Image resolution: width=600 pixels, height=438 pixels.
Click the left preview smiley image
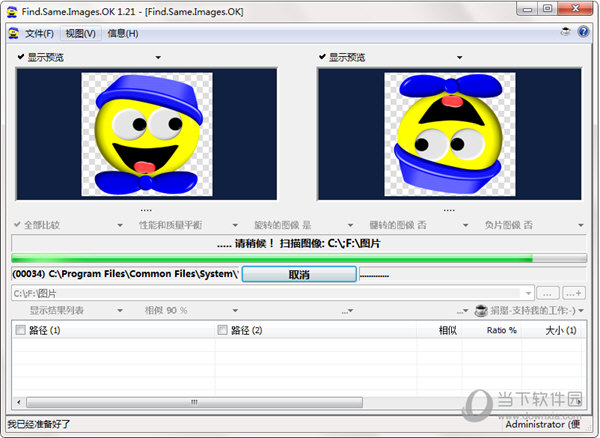[147, 134]
